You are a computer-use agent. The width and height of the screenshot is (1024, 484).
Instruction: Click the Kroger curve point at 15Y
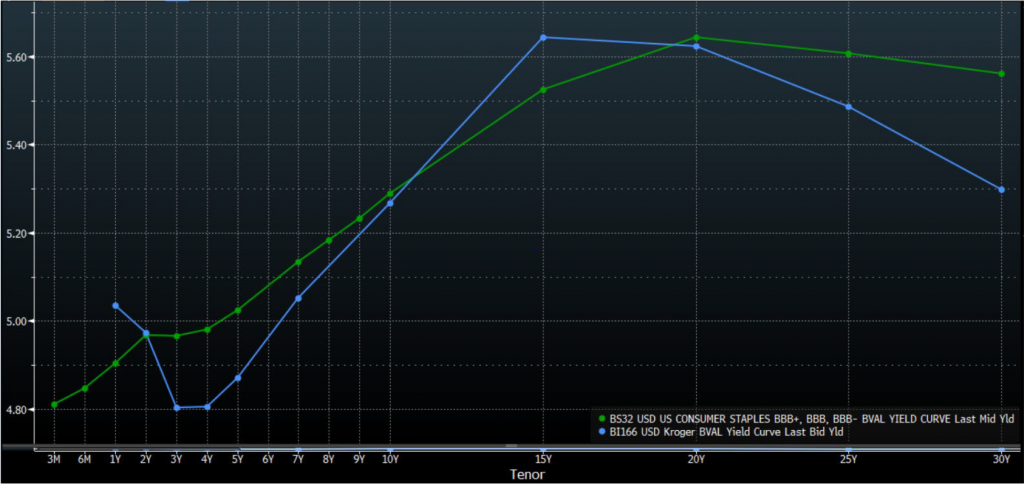point(543,37)
